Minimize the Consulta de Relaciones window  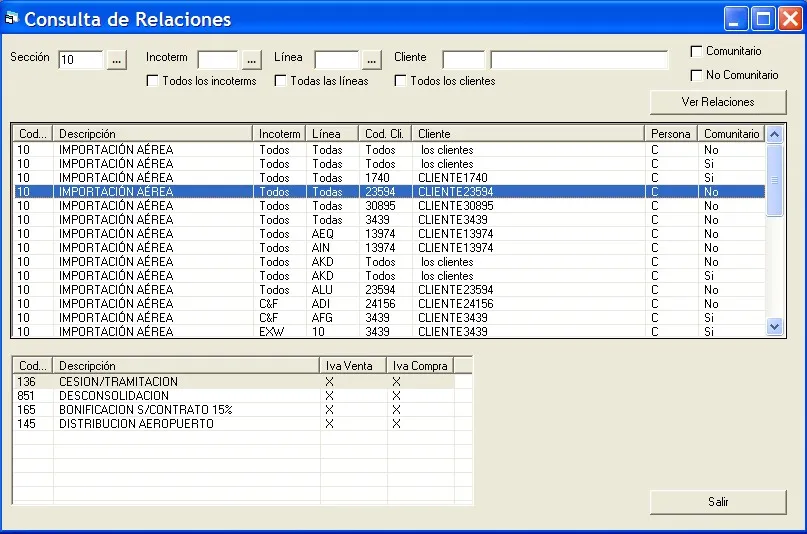coord(736,20)
